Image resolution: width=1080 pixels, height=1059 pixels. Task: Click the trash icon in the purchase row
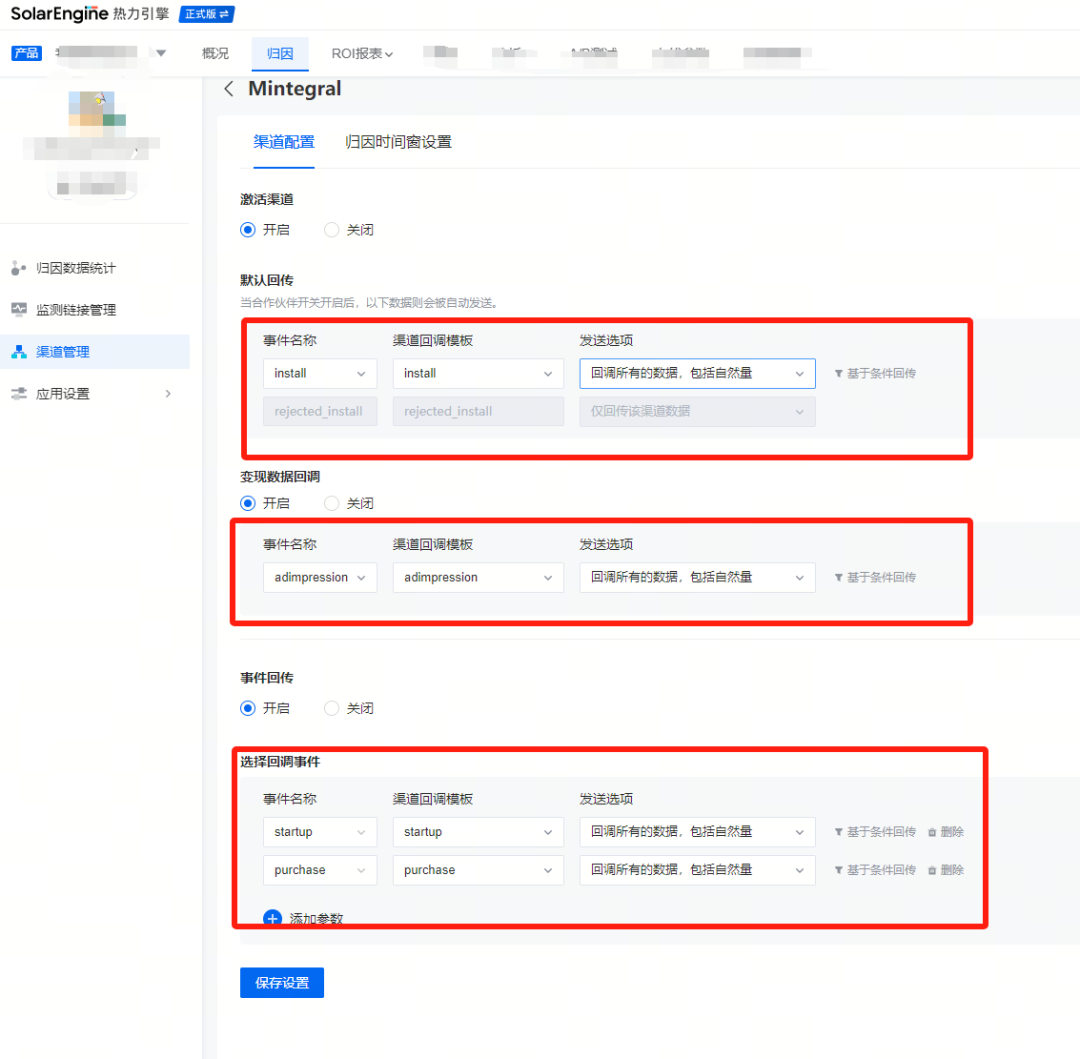point(932,870)
